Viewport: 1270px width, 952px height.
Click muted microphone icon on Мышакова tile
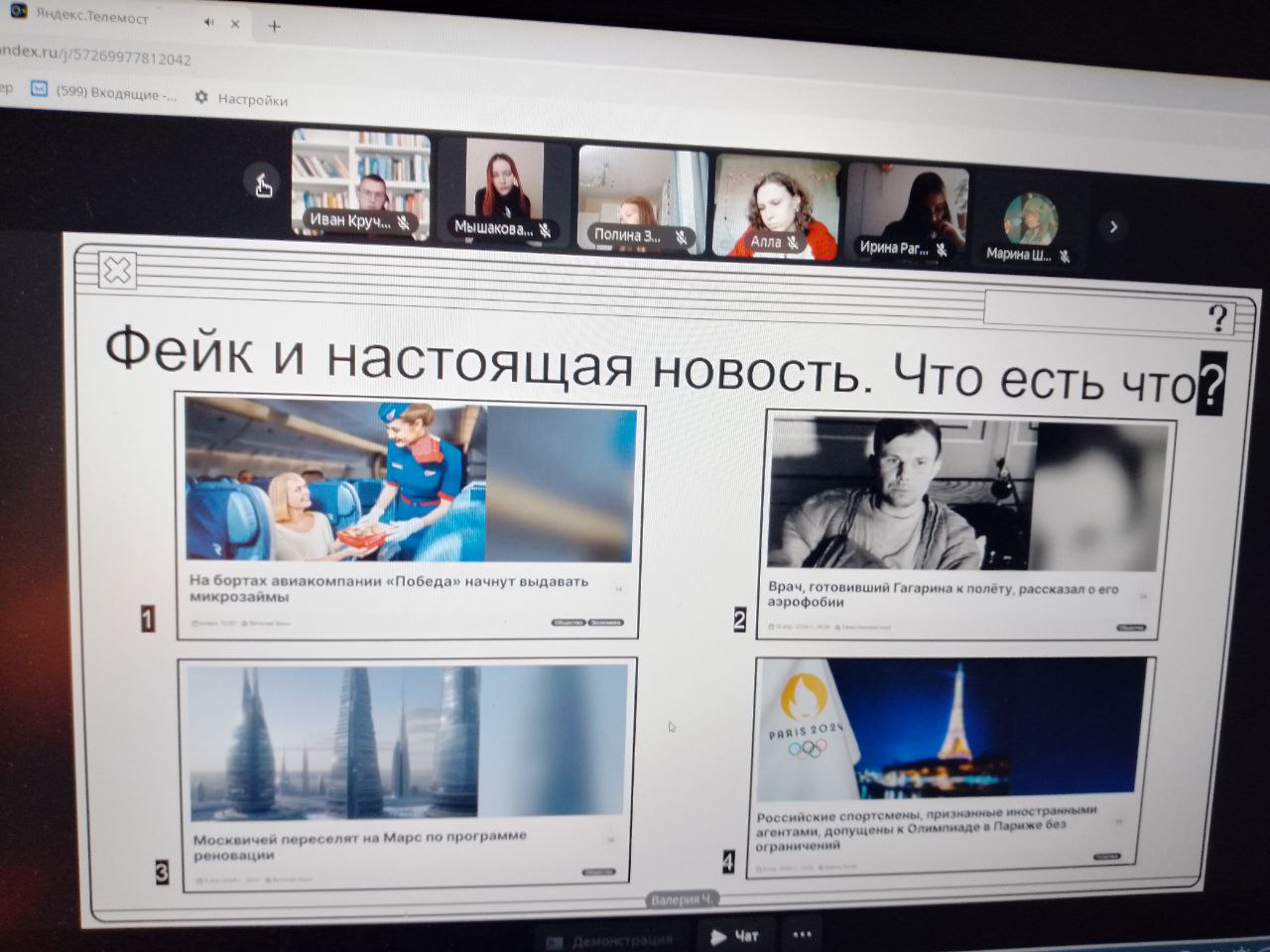(545, 230)
